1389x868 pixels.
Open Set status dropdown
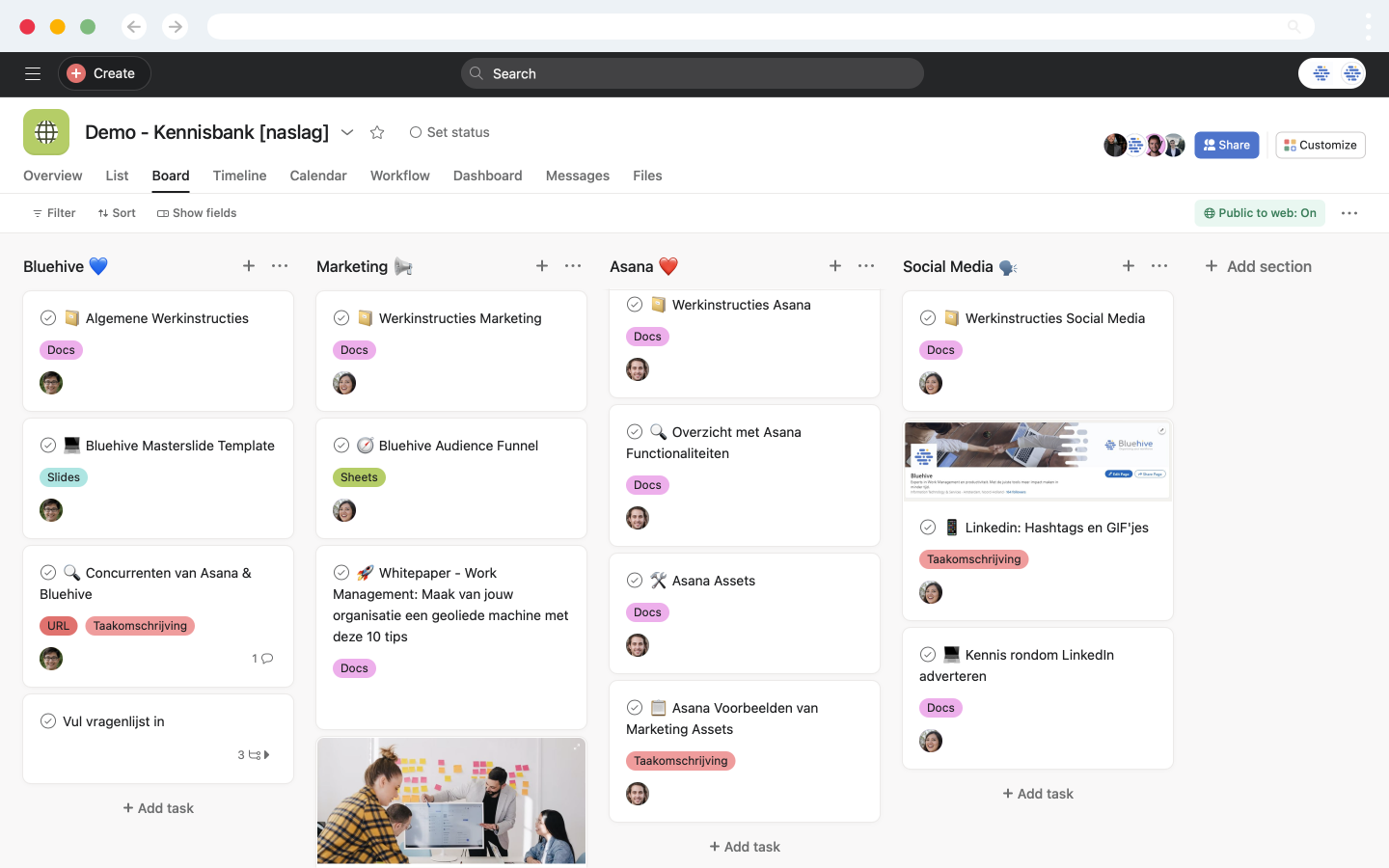[449, 132]
